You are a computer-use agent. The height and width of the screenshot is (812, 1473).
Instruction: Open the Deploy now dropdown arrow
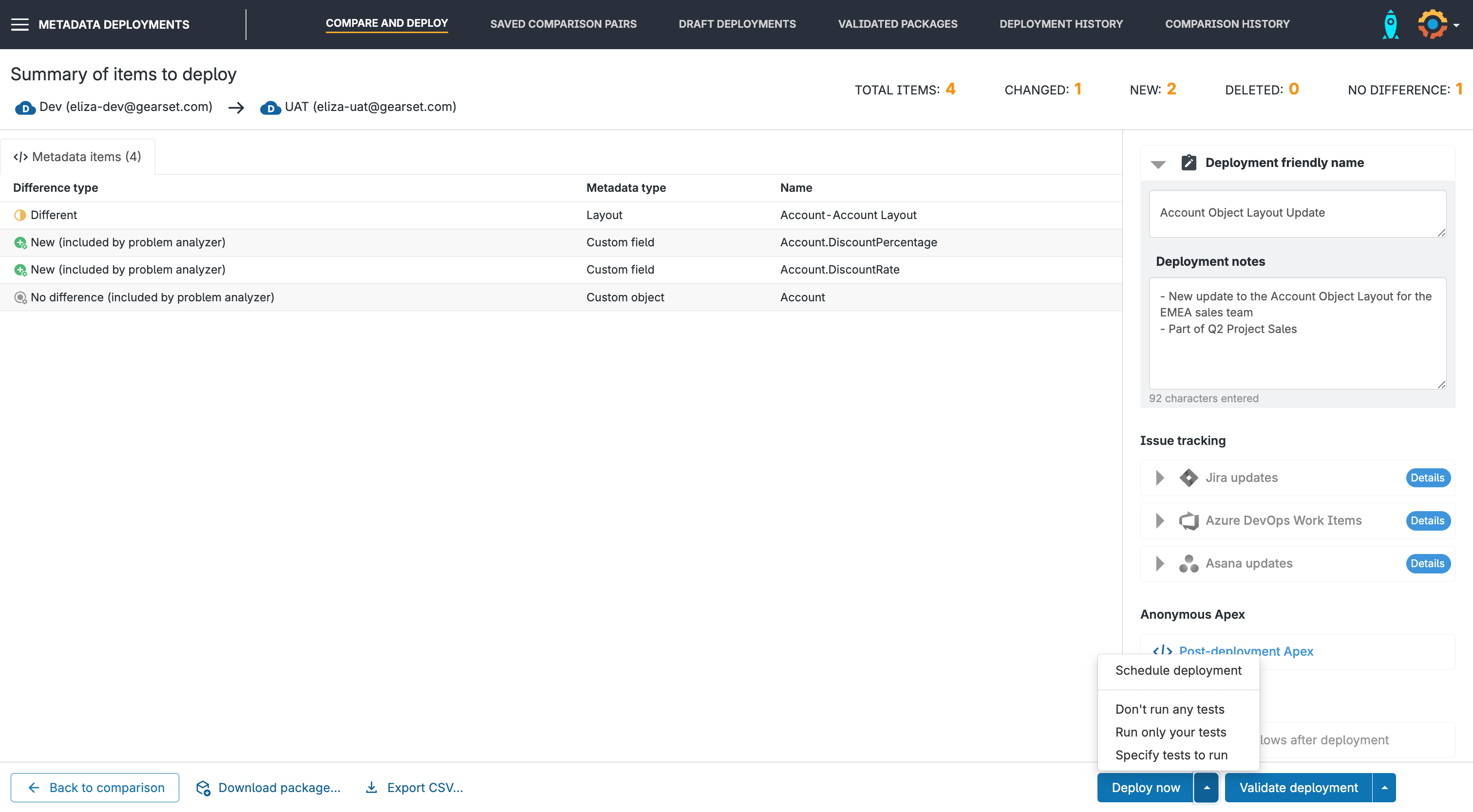[1207, 788]
